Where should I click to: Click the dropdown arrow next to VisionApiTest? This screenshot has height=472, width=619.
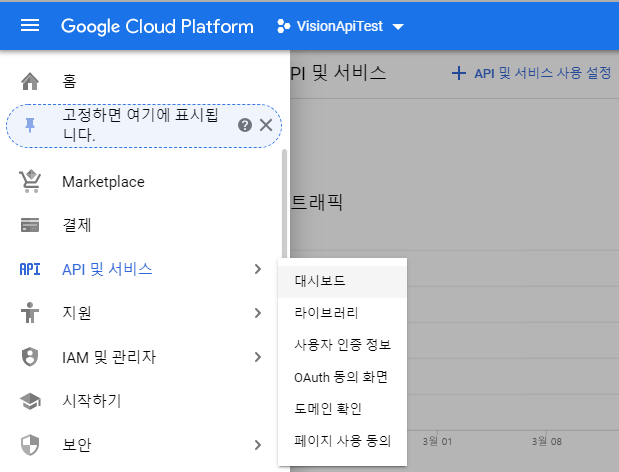[x=398, y=27]
